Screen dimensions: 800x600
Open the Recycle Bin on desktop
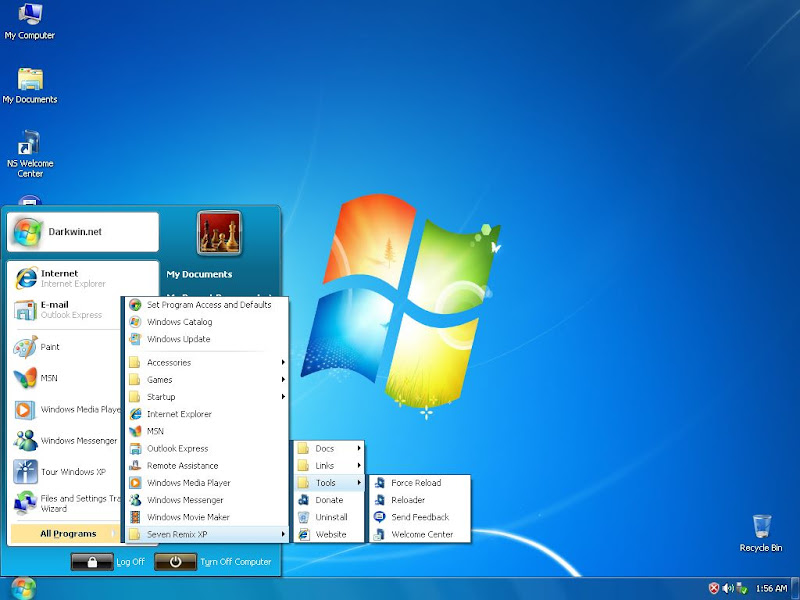761,533
